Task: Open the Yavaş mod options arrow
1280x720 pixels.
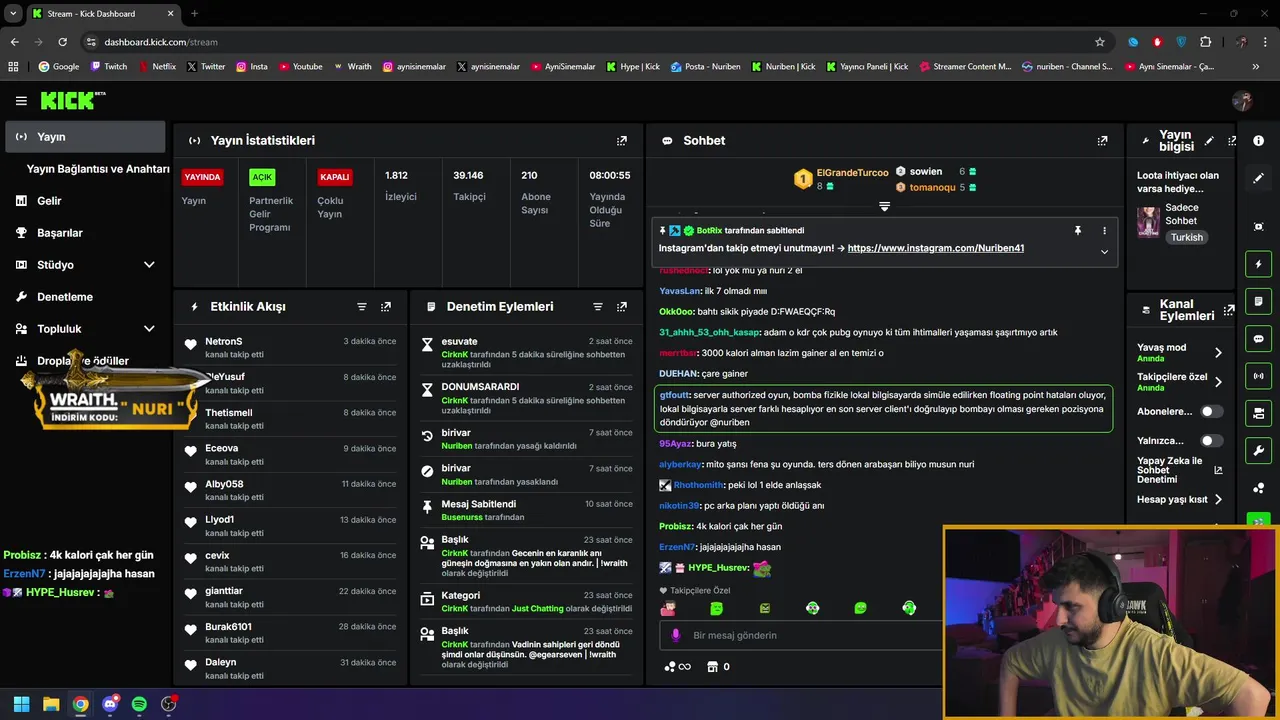Action: (1218, 352)
